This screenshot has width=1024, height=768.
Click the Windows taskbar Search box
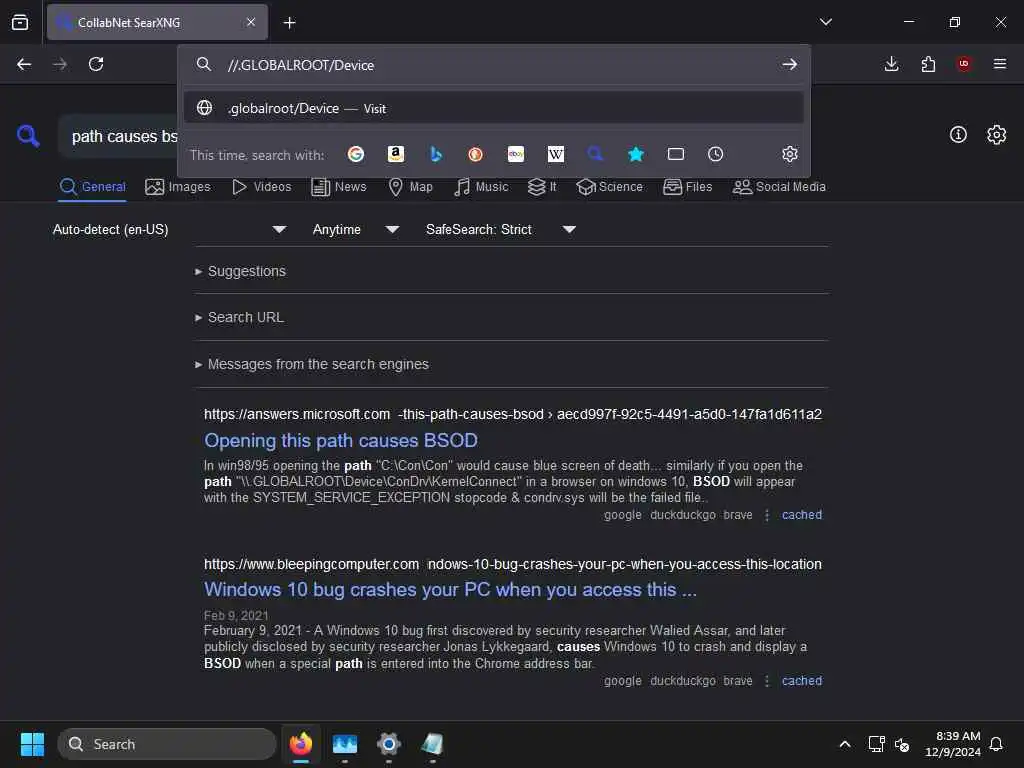tap(167, 744)
